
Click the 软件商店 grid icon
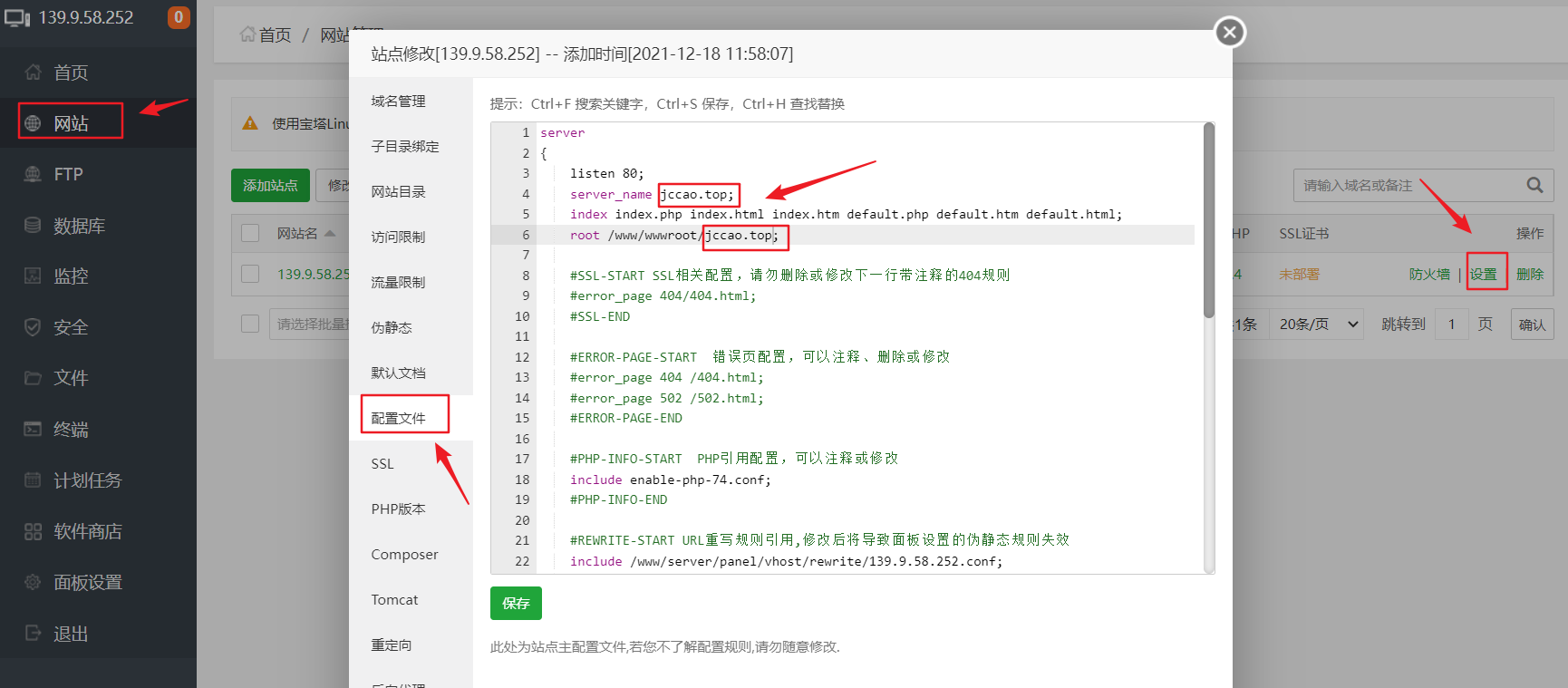tap(33, 531)
